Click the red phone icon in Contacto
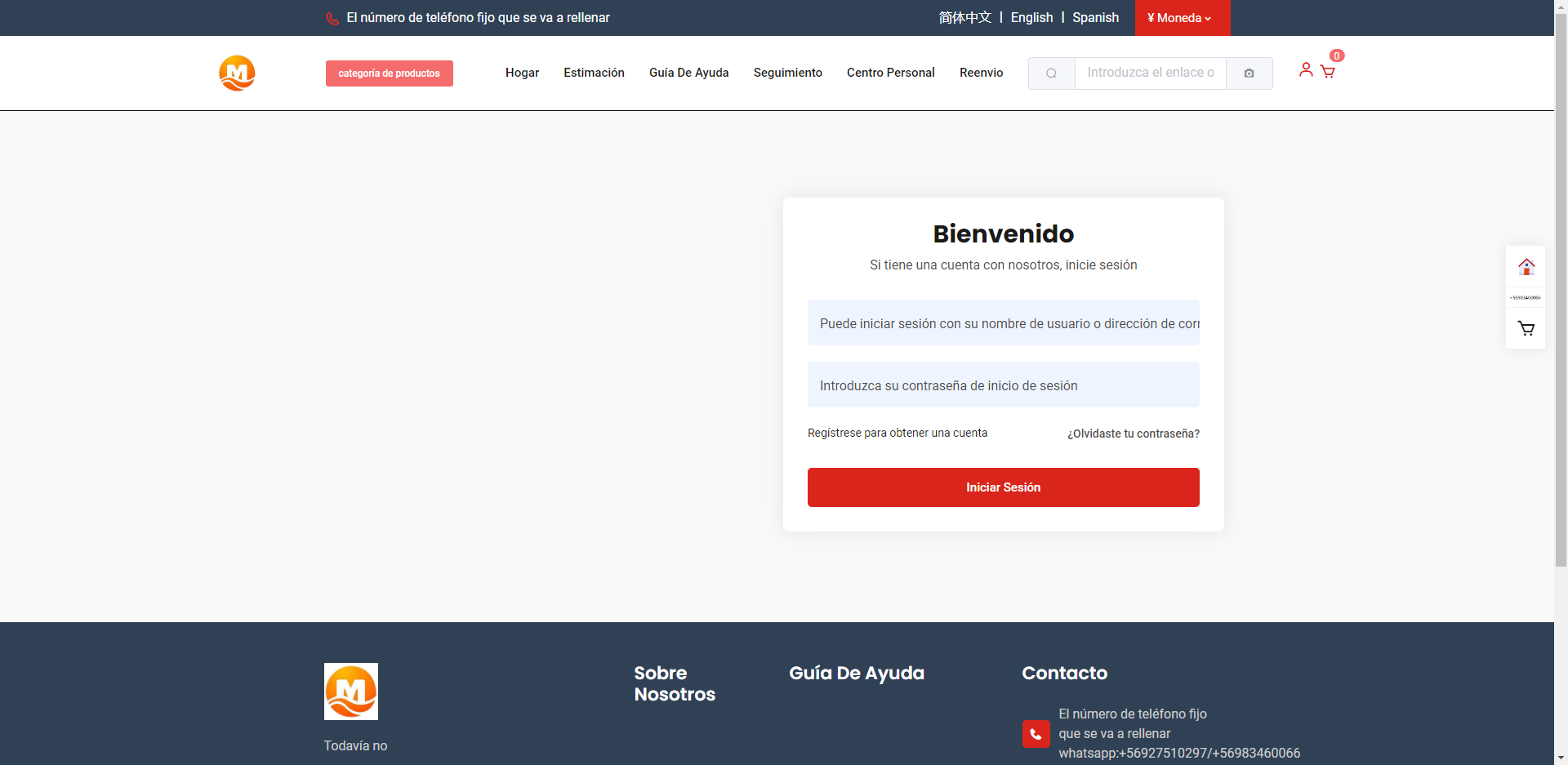This screenshot has height=765, width=1568. pyautogui.click(x=1036, y=734)
